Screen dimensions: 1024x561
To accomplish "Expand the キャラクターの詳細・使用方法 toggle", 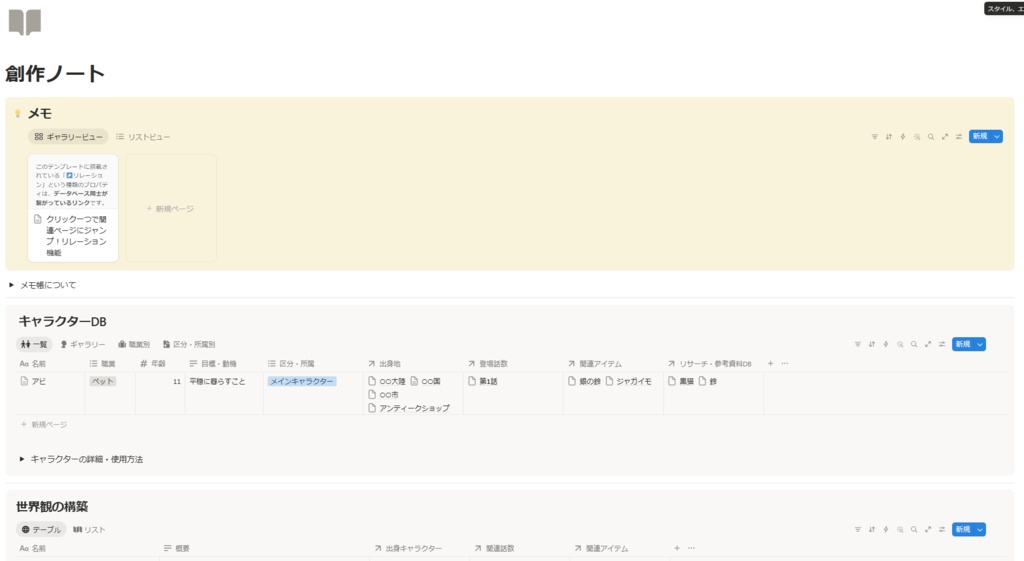I will (22, 459).
